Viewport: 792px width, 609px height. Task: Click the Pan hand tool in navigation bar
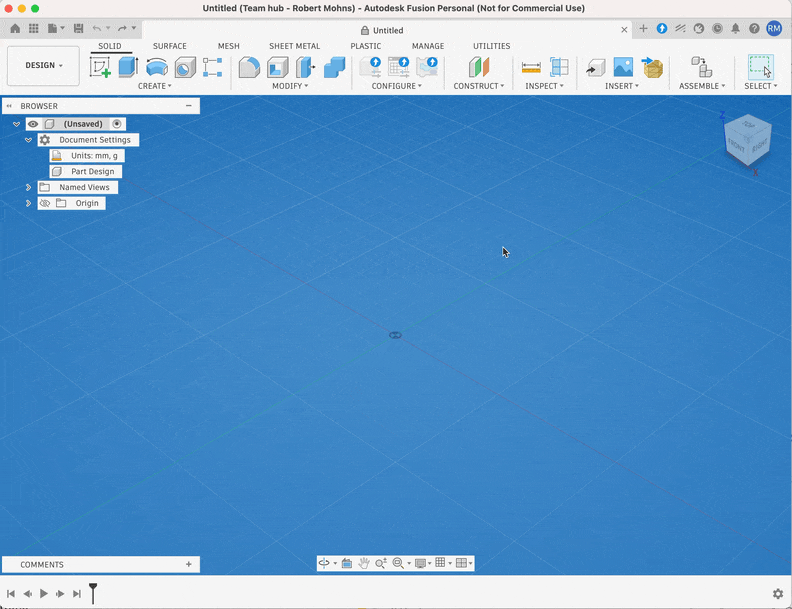(364, 563)
